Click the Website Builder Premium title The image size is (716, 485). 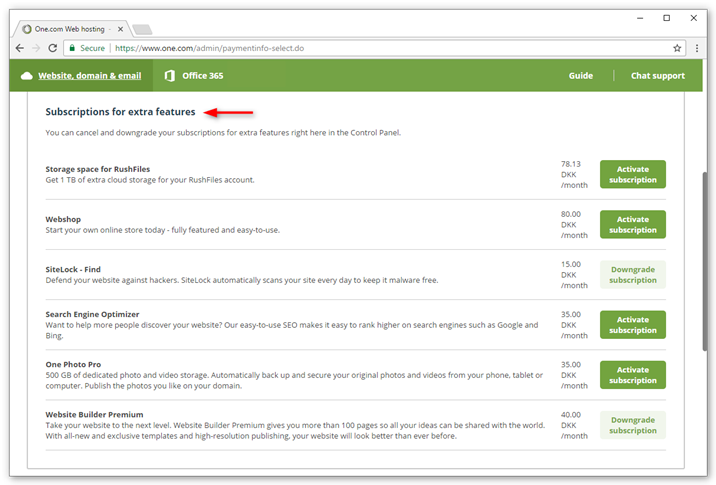coord(94,415)
